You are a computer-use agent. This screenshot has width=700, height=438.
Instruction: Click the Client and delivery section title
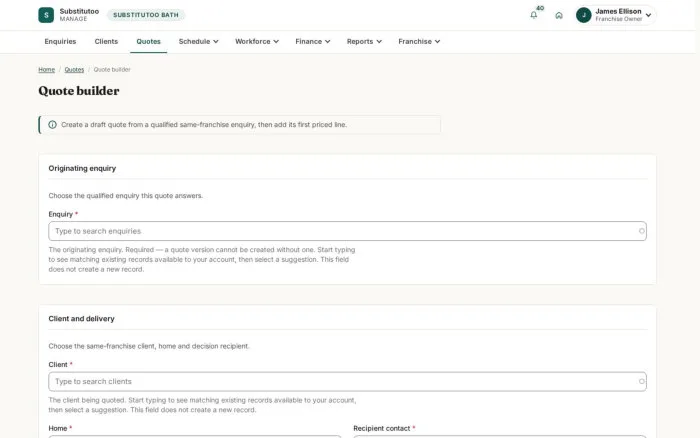[81, 318]
